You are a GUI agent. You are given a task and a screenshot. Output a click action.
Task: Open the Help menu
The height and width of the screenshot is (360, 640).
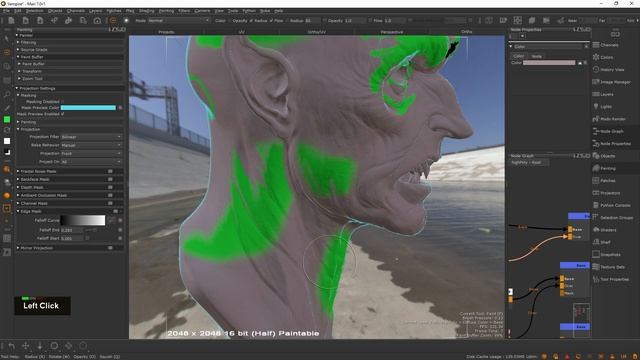click(278, 11)
